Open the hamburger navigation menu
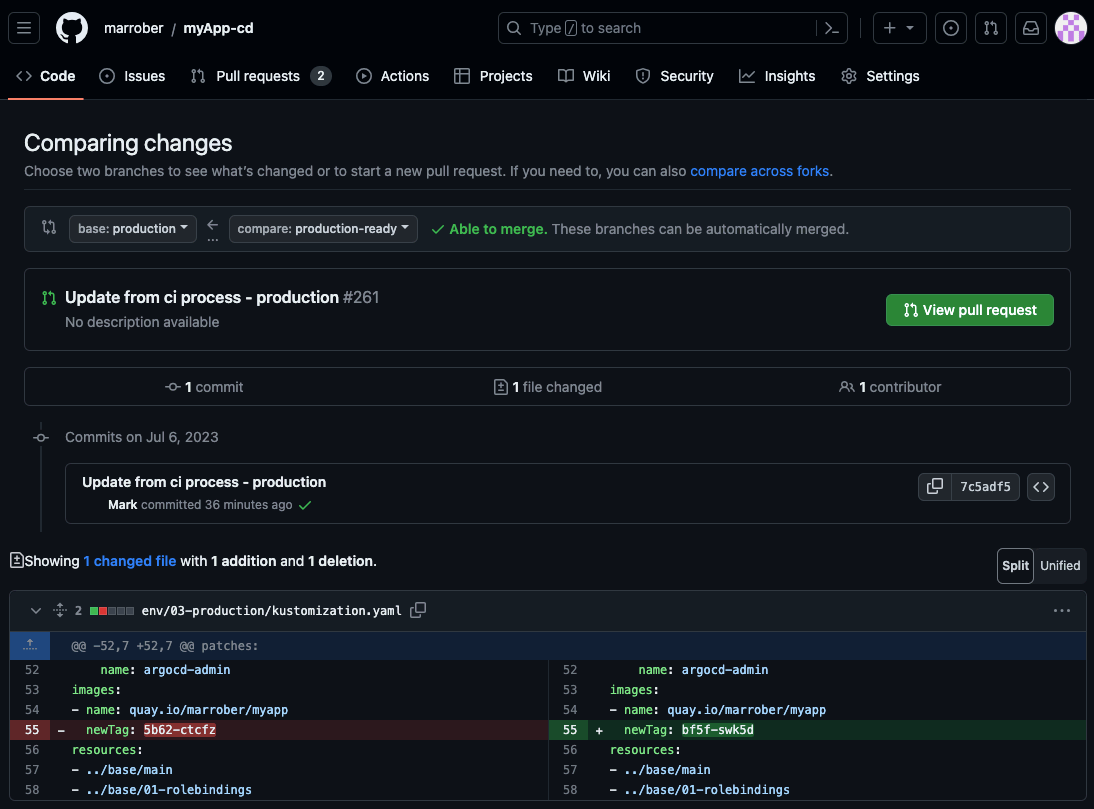The height and width of the screenshot is (809, 1094). [24, 28]
